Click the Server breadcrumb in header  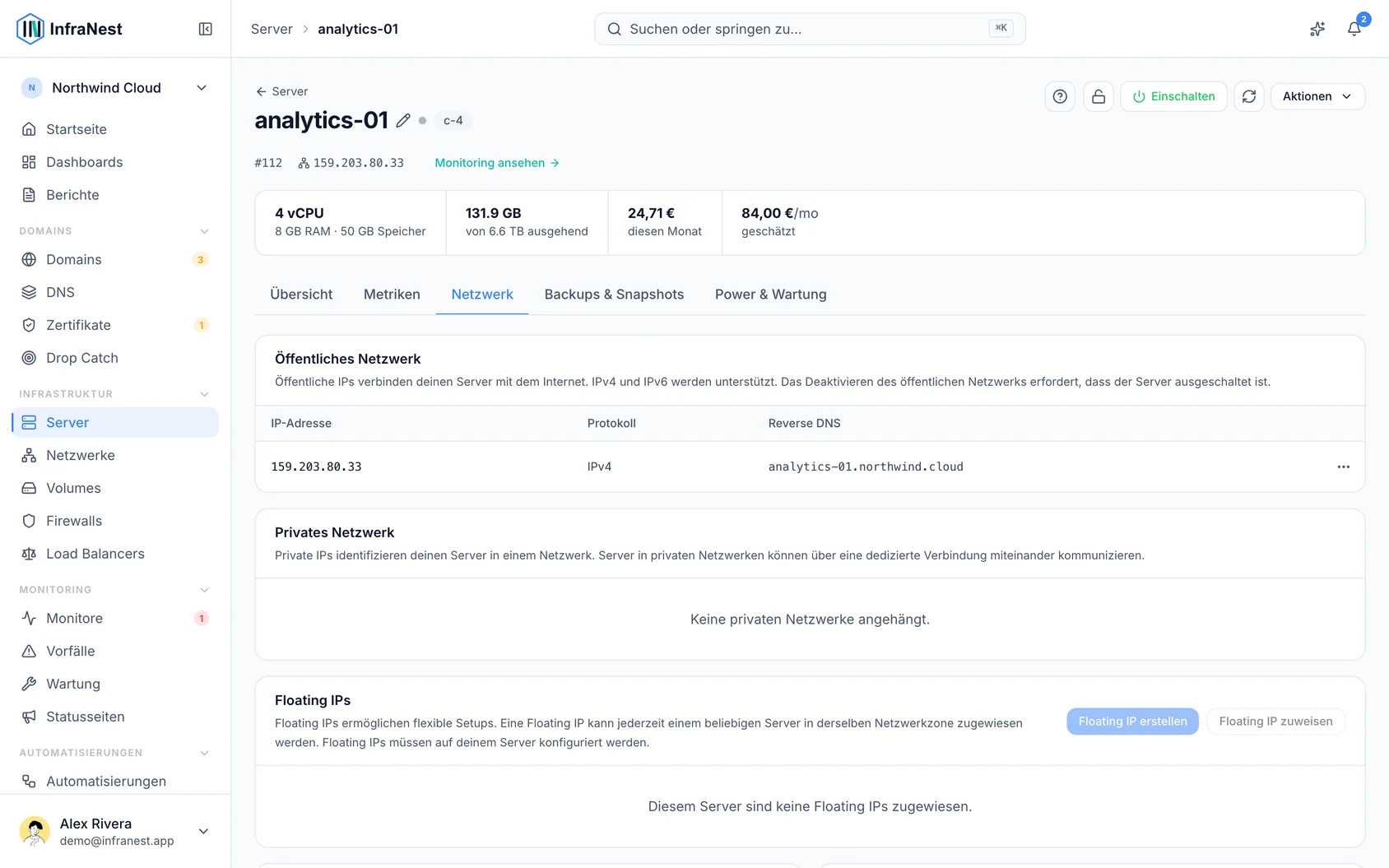[x=272, y=29]
